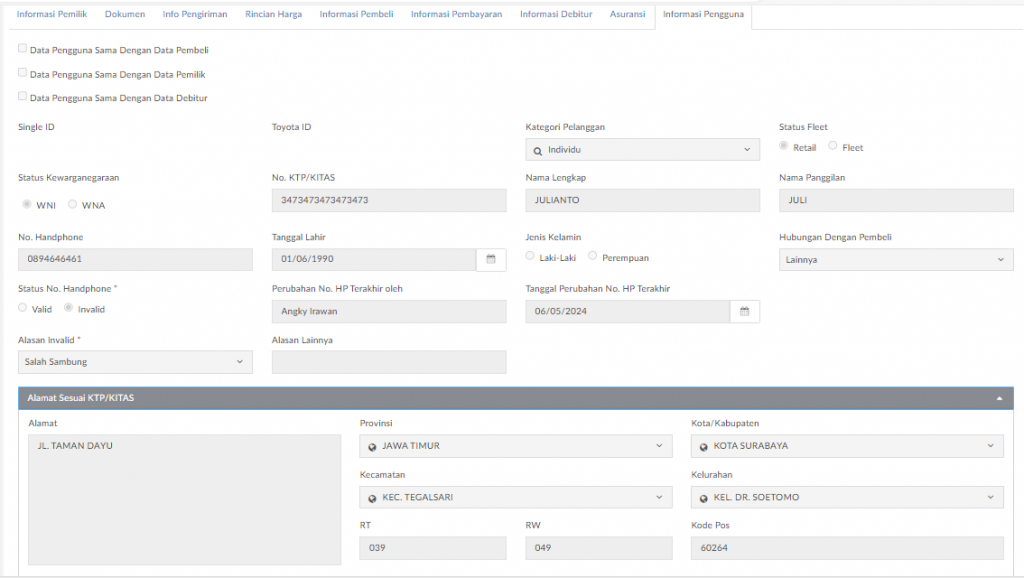Switch to Dokumen tab
1024x578 pixels.
pyautogui.click(x=125, y=14)
